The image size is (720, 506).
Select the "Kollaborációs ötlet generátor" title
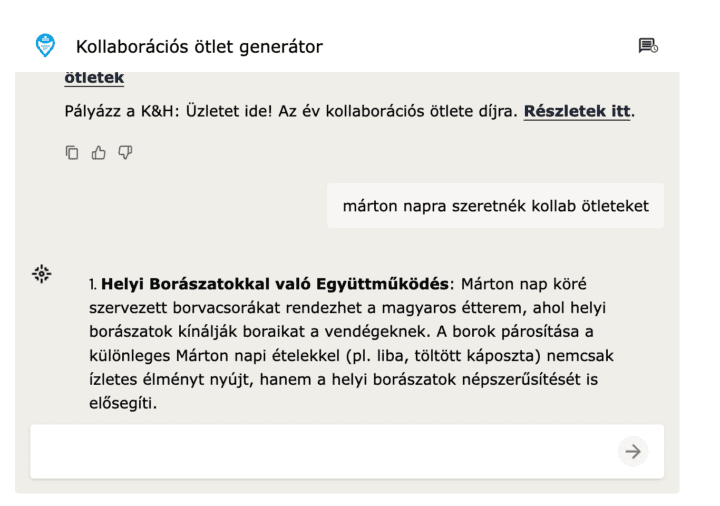tap(199, 47)
